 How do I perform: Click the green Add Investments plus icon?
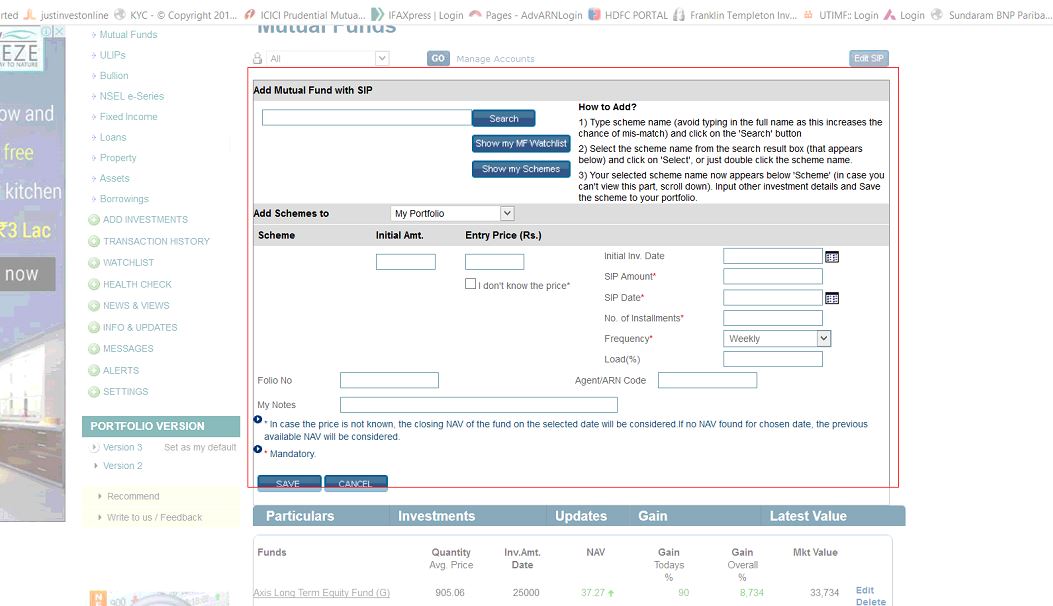click(94, 220)
